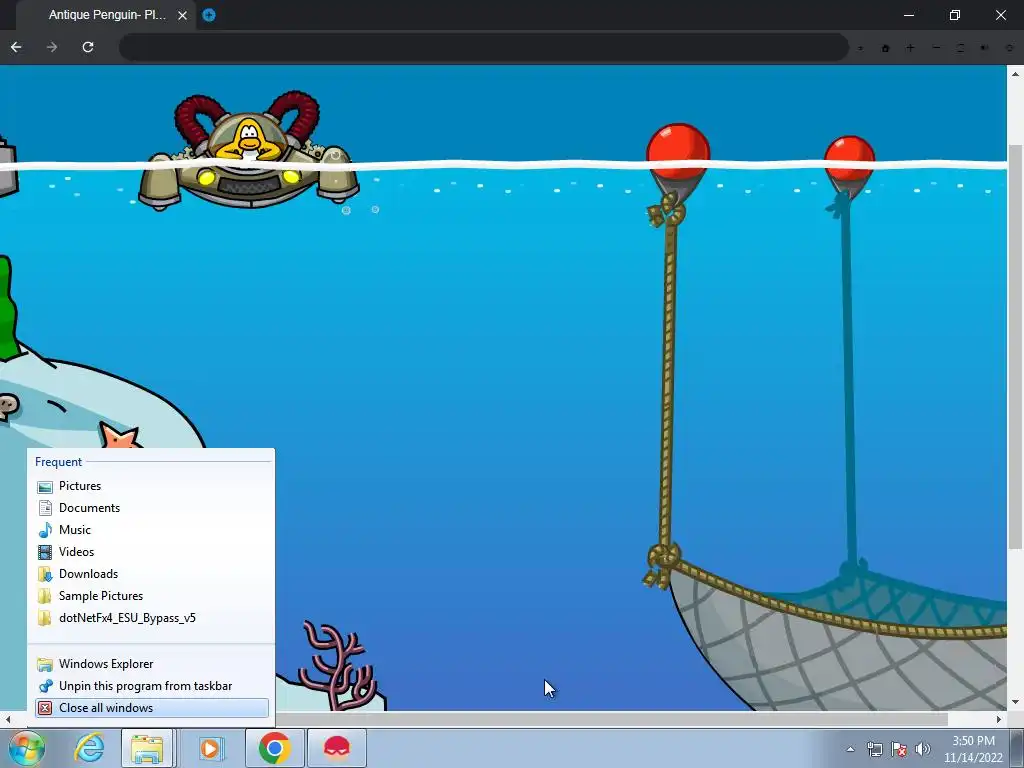Close the Antique Penguin tab
Image resolution: width=1024 pixels, height=768 pixels.
183,15
